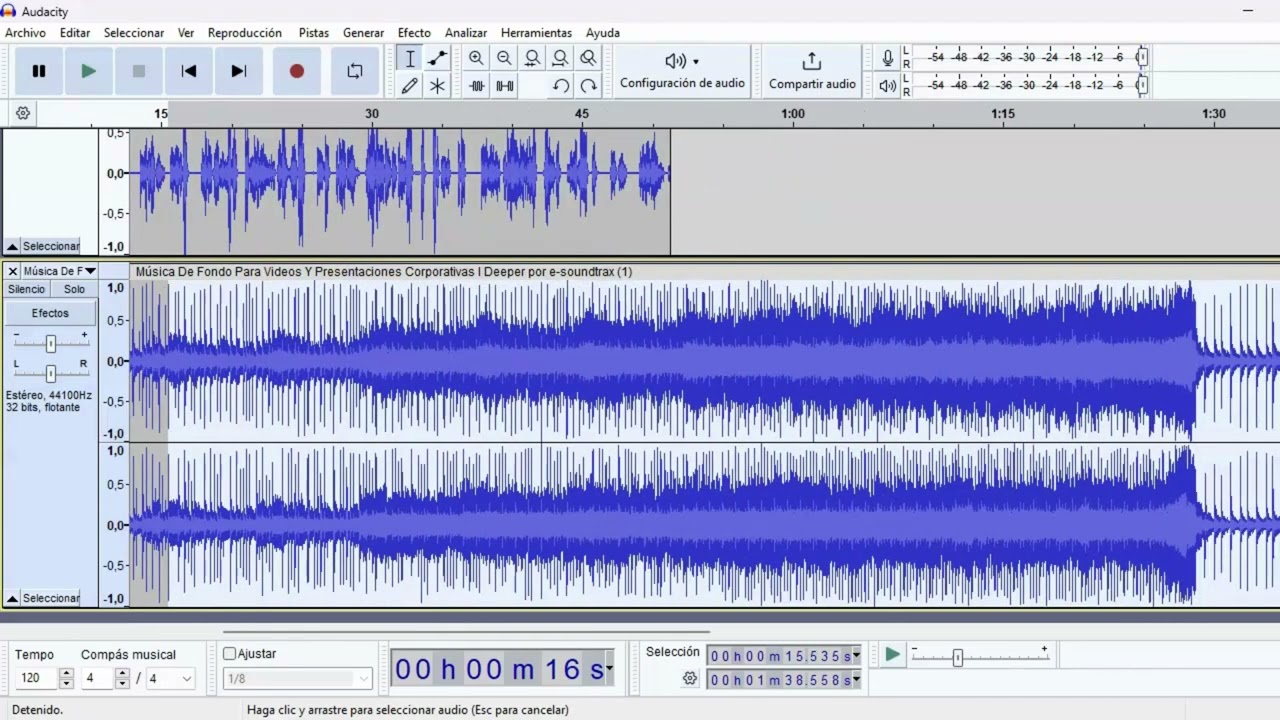Click the Zoom Toggle icon
The image size is (1280, 720).
588,59
